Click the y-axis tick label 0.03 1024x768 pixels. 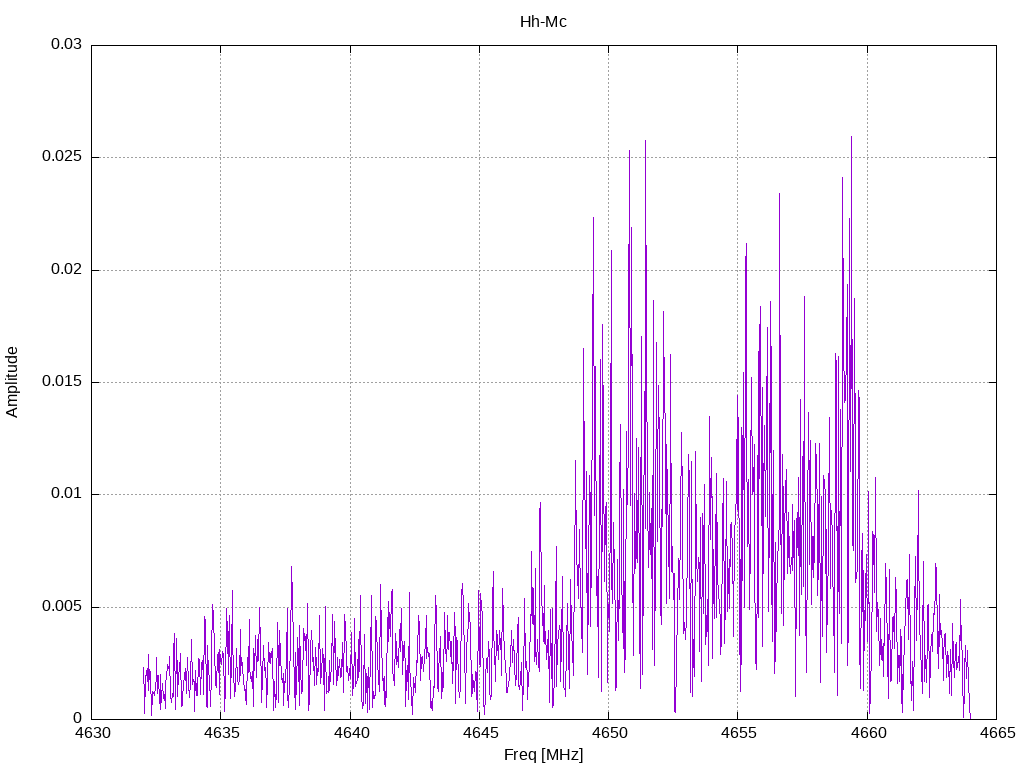(x=67, y=44)
